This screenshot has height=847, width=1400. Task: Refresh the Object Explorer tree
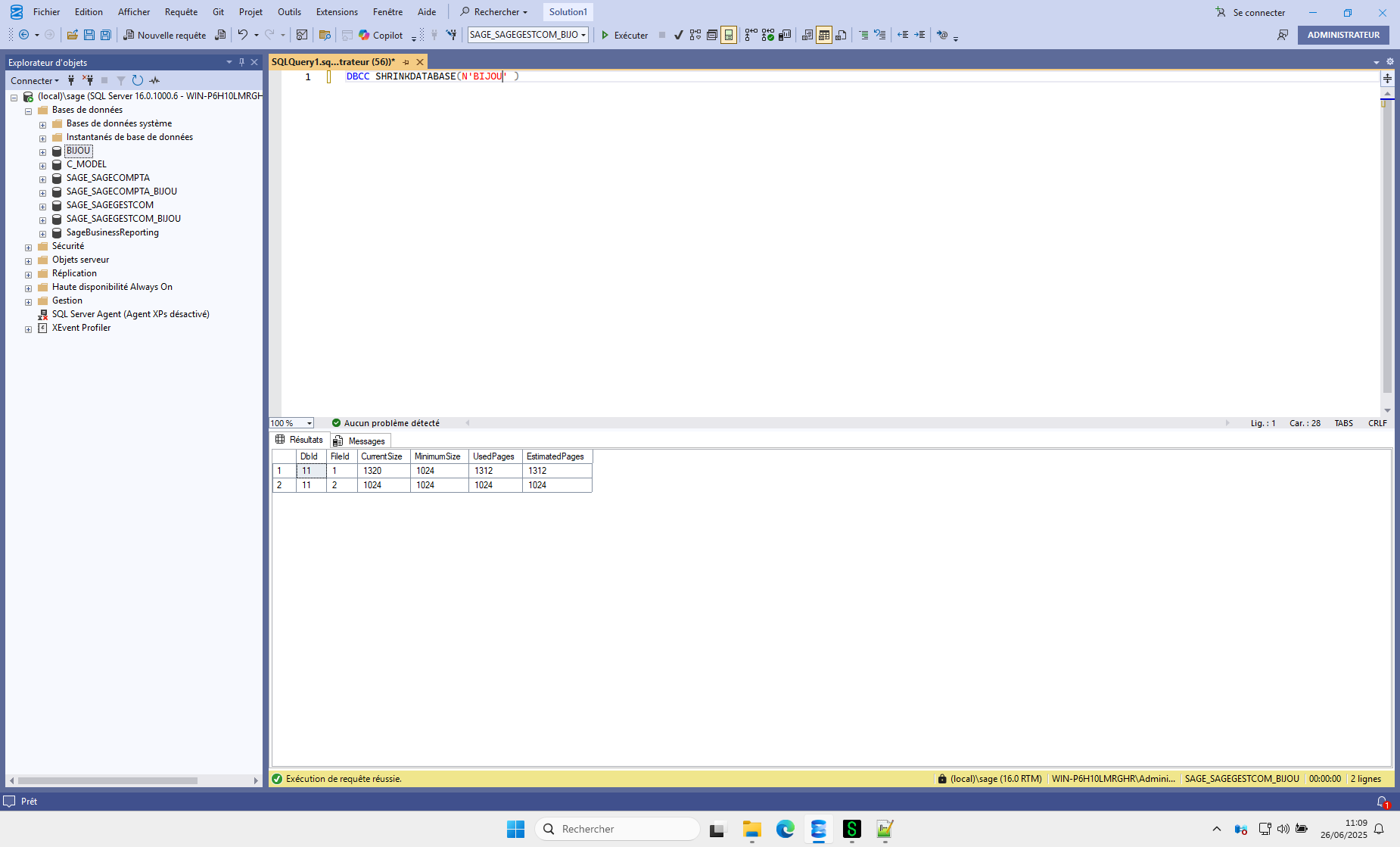click(x=138, y=80)
